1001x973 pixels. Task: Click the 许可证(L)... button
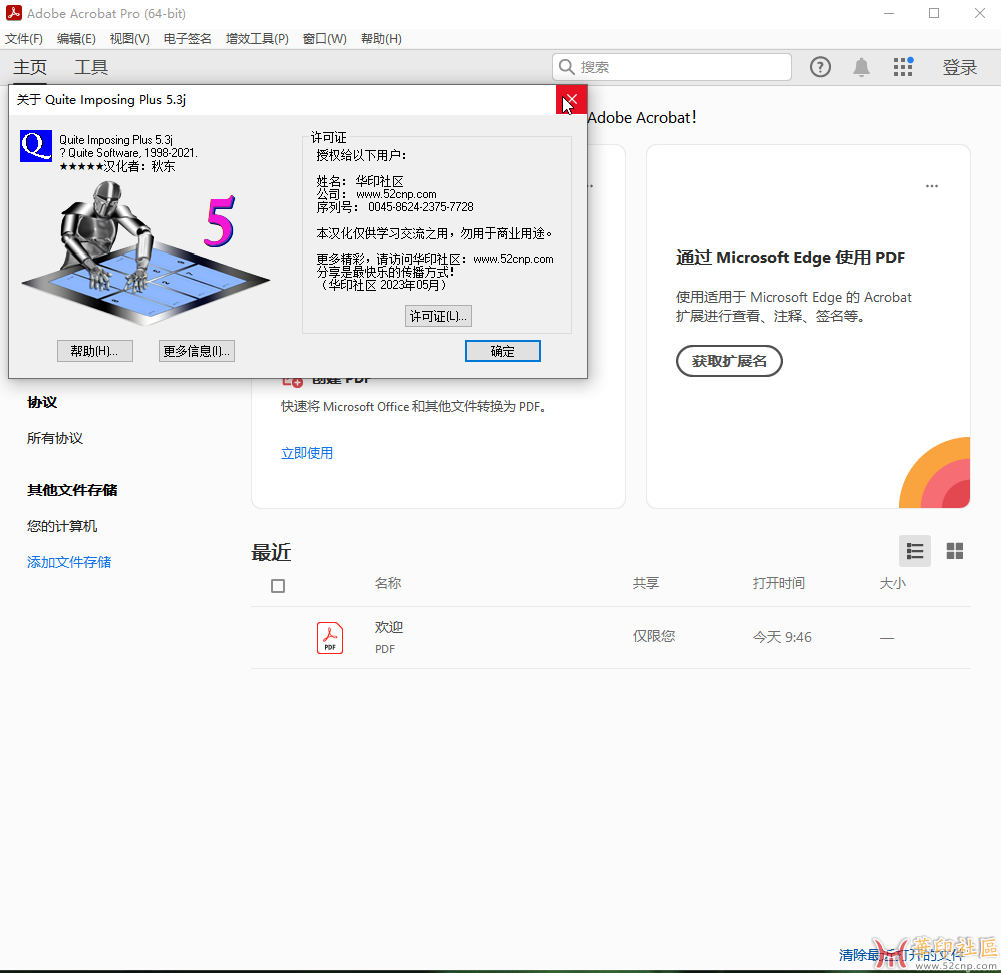439,316
